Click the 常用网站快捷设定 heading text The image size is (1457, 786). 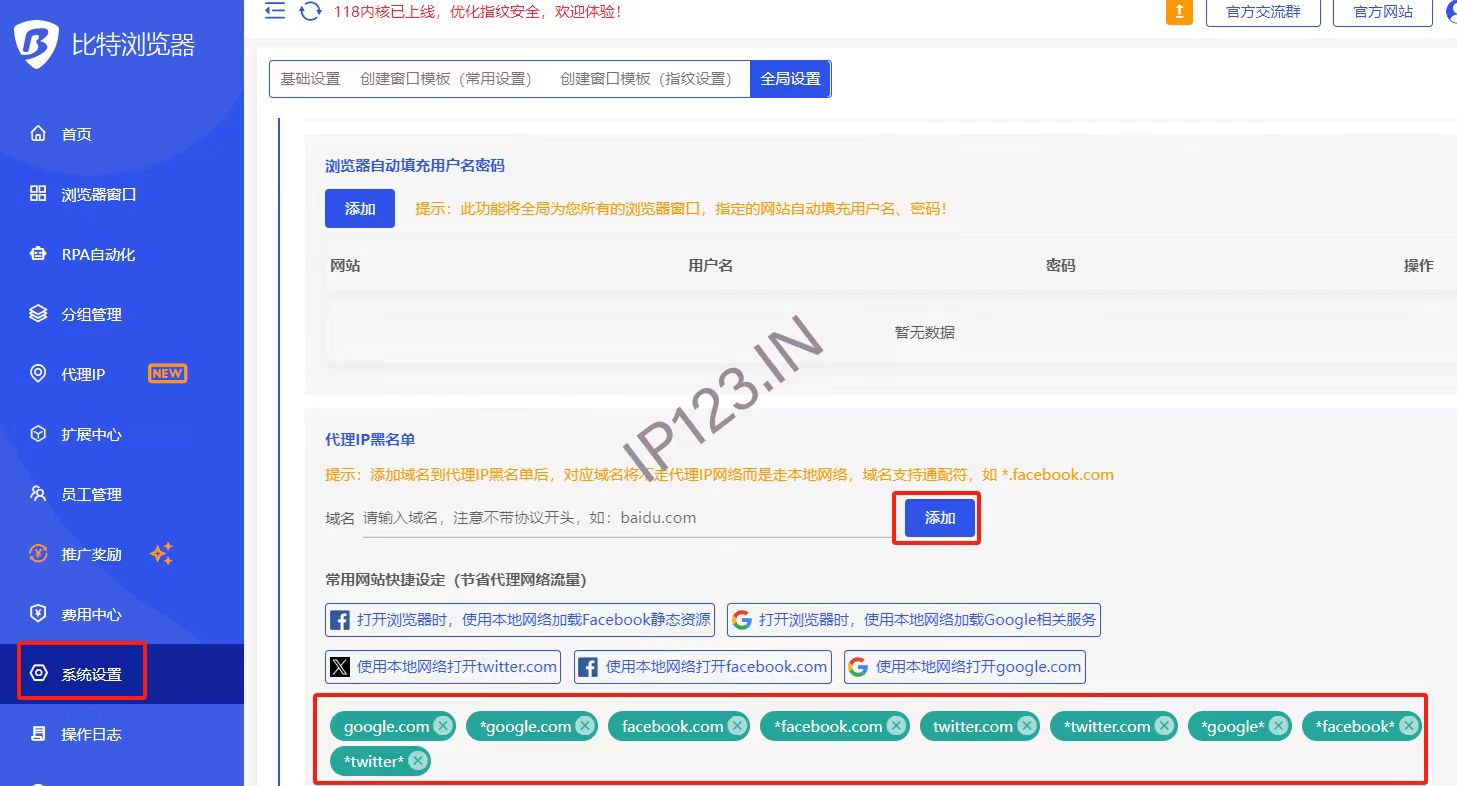(x=456, y=579)
